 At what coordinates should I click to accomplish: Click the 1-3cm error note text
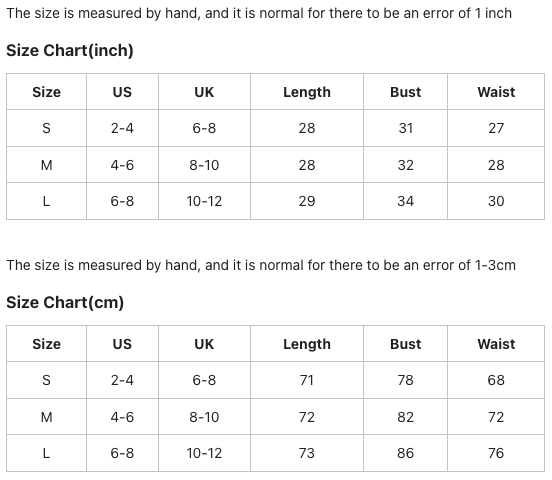(261, 265)
